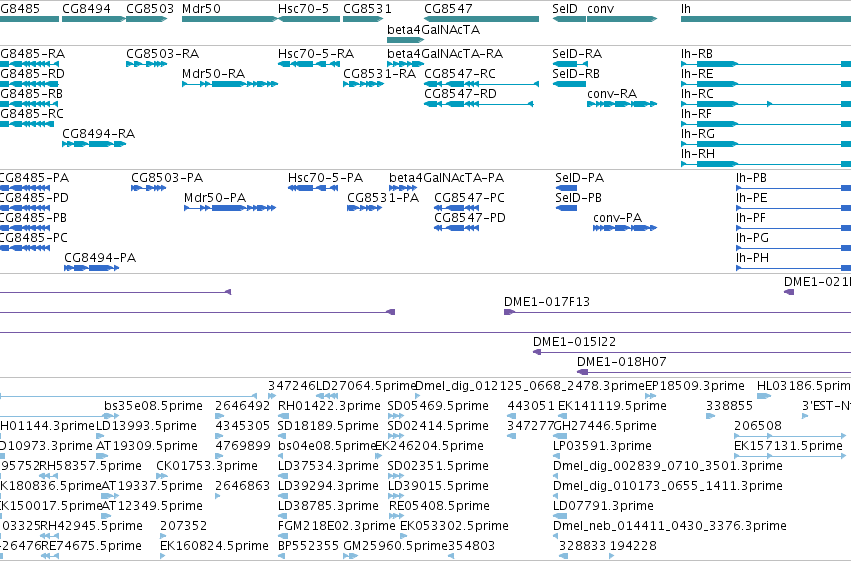This screenshot has width=851, height=561.
Task: Click the Ih-PF protein label
Action: 751,218
